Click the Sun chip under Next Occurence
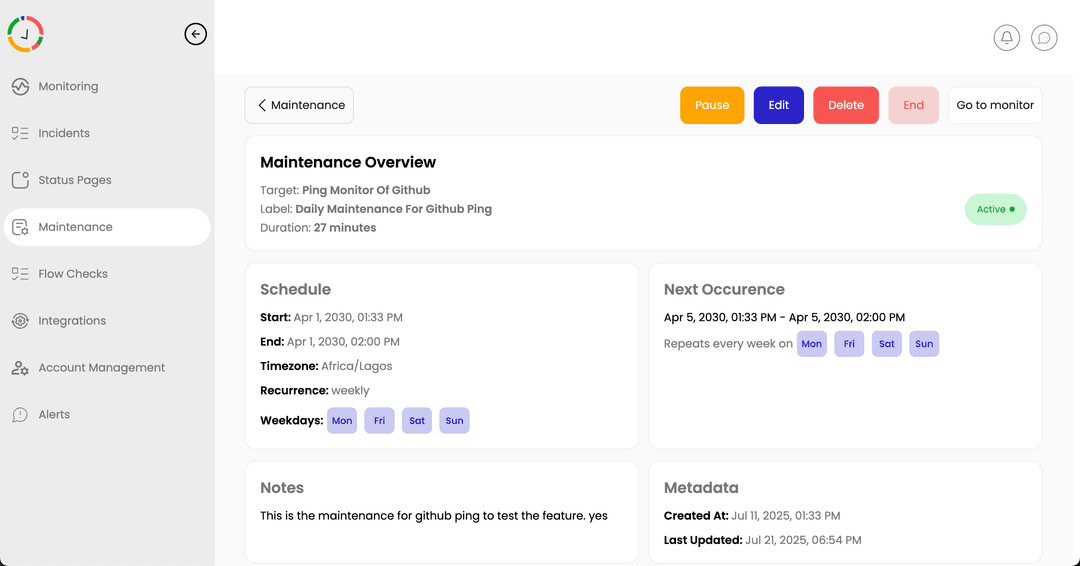Viewport: 1080px width, 566px height. point(924,344)
